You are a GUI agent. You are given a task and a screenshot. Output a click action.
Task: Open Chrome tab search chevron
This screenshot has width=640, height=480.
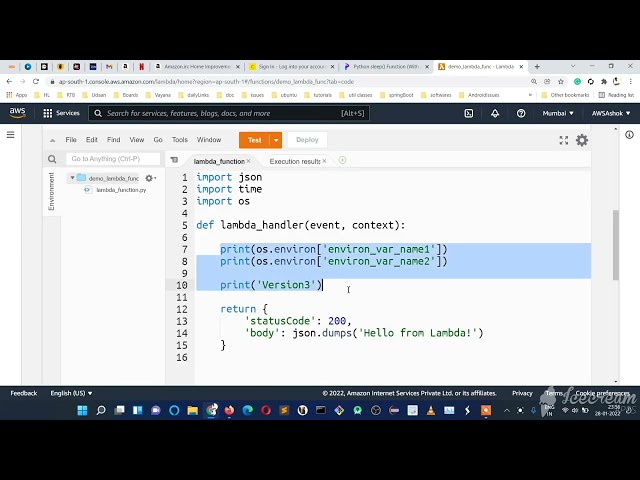tap(573, 66)
